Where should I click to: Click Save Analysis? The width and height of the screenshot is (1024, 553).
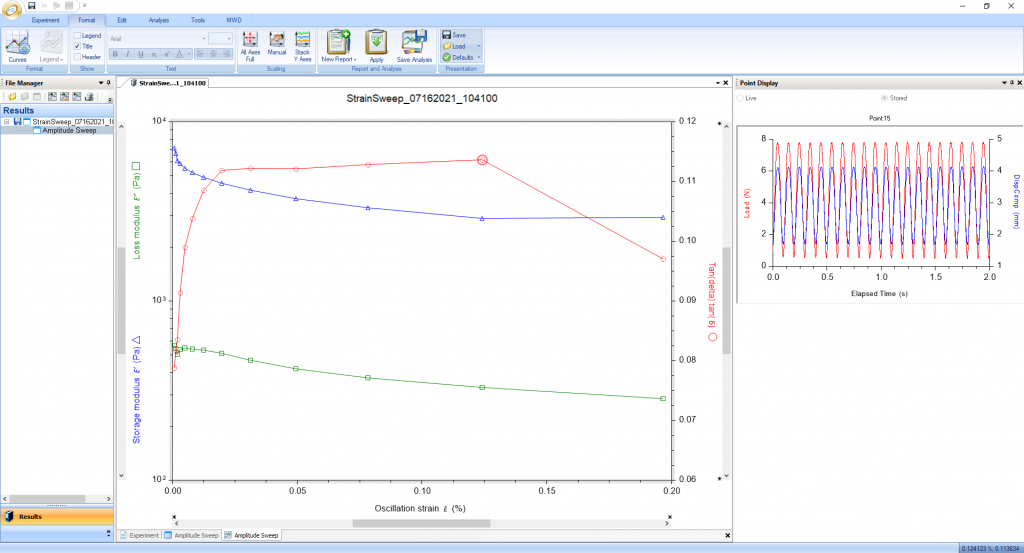(x=414, y=46)
